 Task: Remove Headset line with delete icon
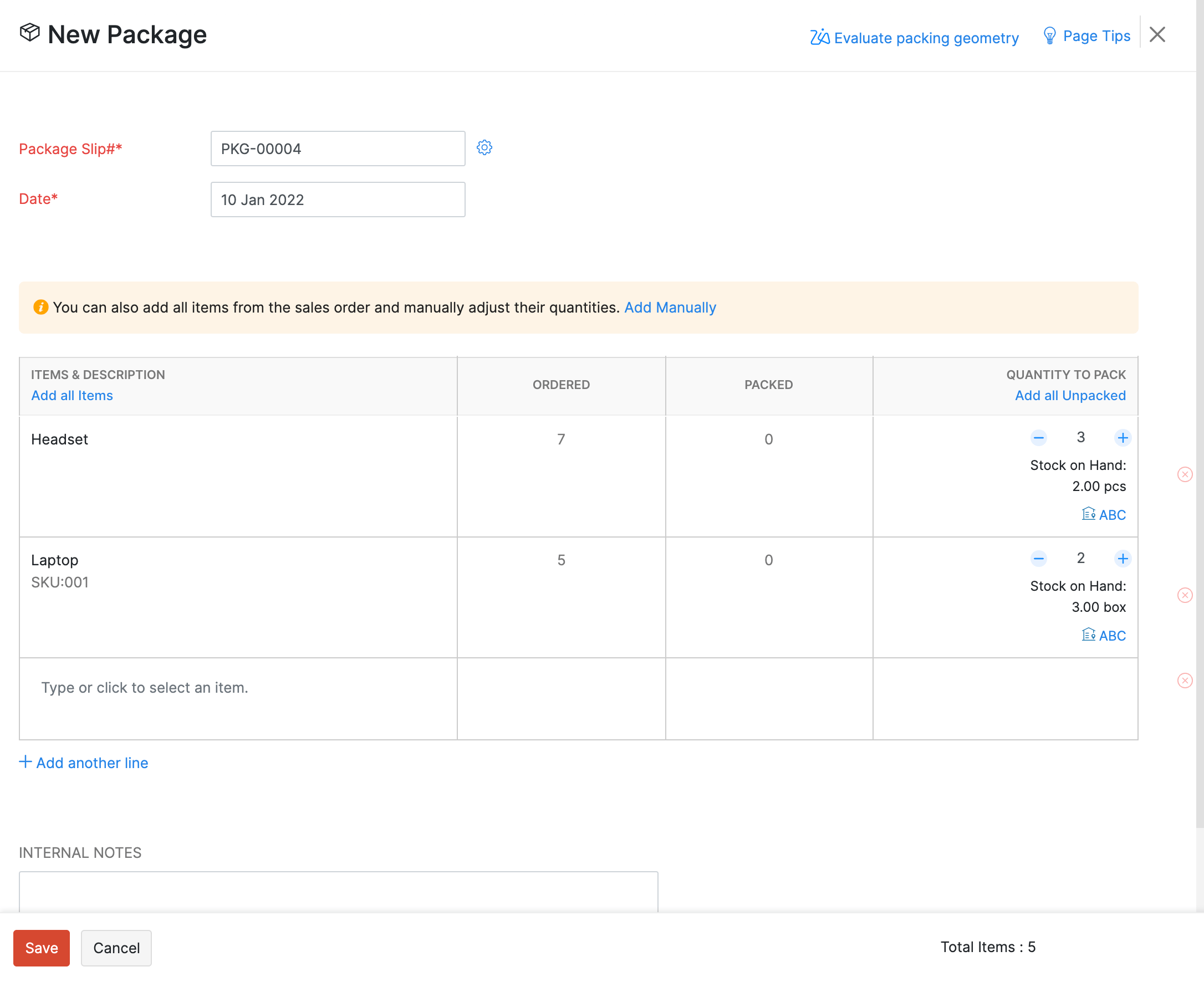tap(1184, 474)
